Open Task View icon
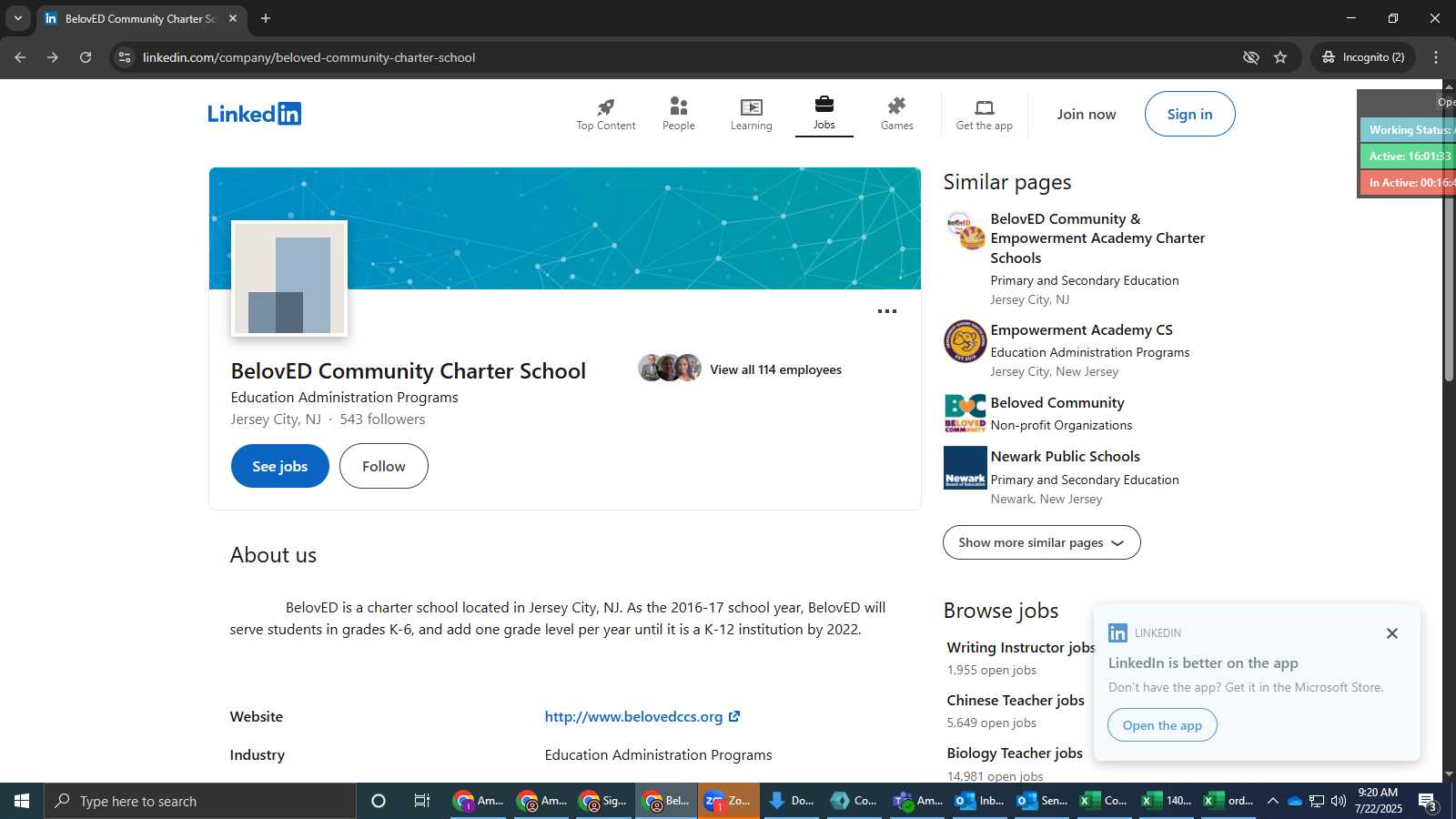Image resolution: width=1456 pixels, height=819 pixels. (x=422, y=801)
